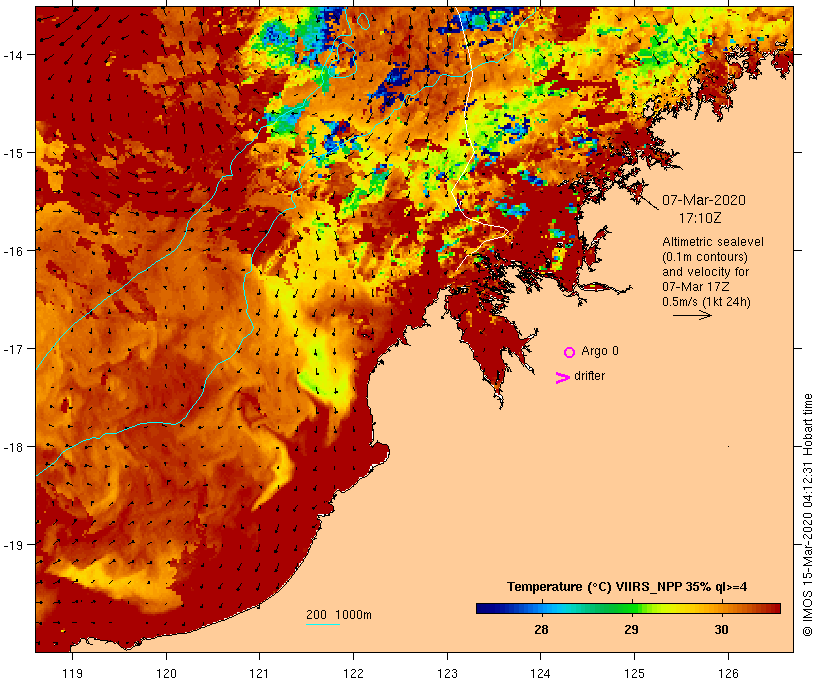Click the colorbar tick label 30
The image size is (820, 680).
click(x=721, y=630)
